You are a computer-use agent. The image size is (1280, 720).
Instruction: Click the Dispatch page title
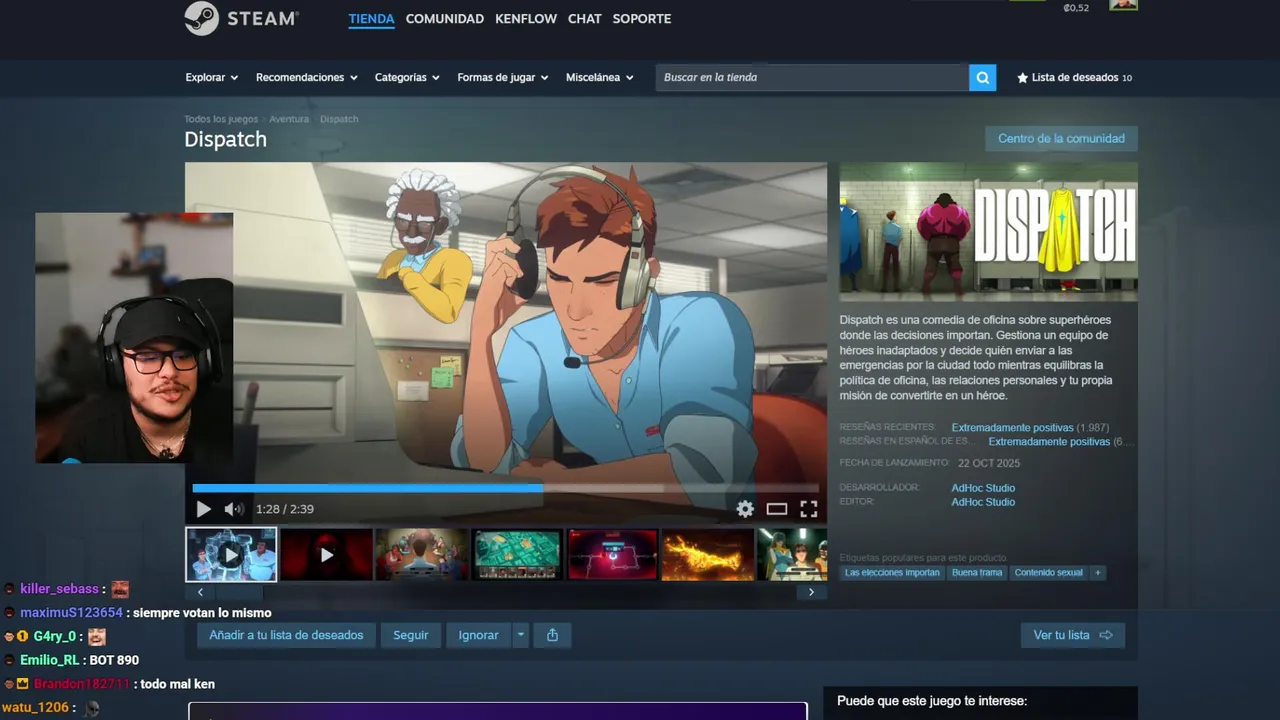(225, 140)
